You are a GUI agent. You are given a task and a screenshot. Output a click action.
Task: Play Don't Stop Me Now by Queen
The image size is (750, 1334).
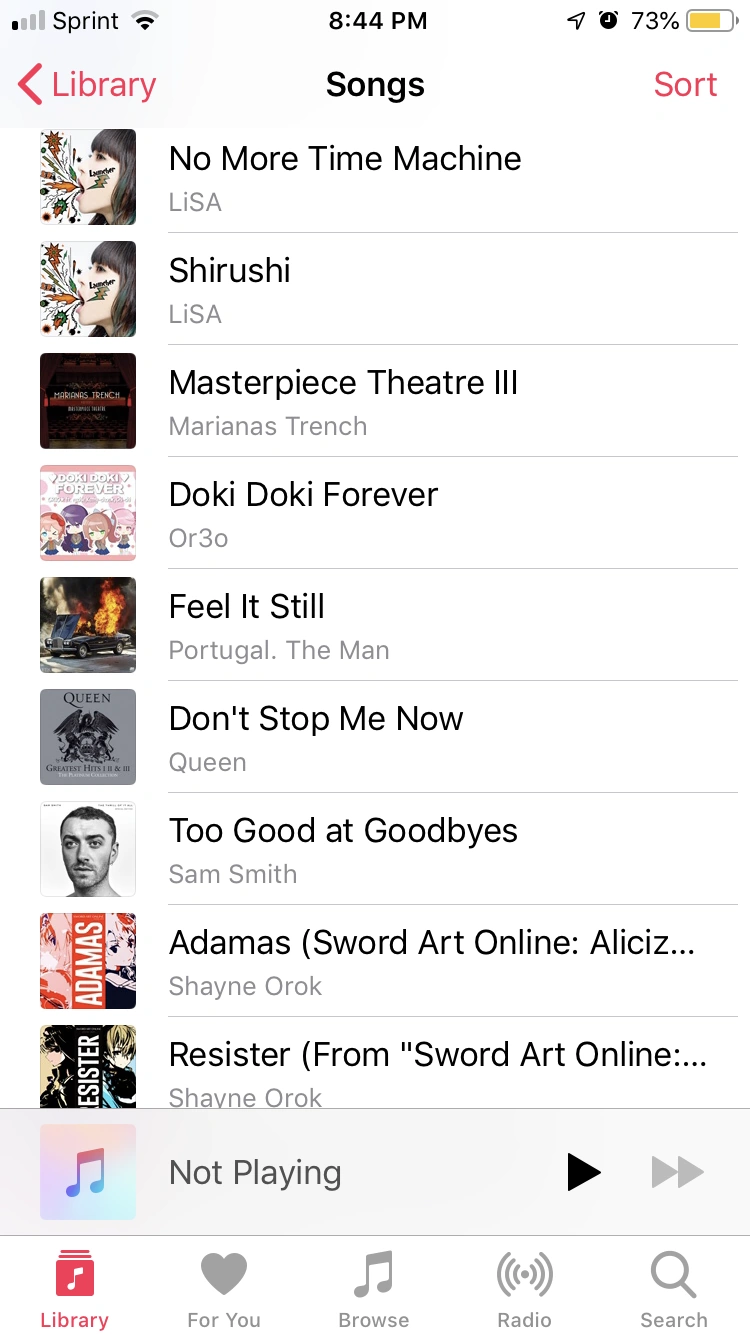(x=316, y=737)
